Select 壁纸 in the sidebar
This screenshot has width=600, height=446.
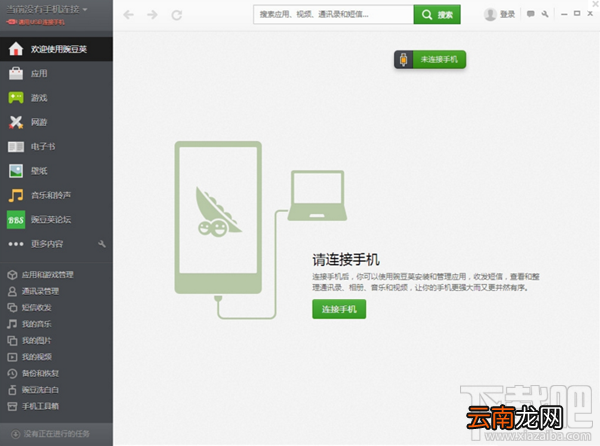pyautogui.click(x=56, y=171)
